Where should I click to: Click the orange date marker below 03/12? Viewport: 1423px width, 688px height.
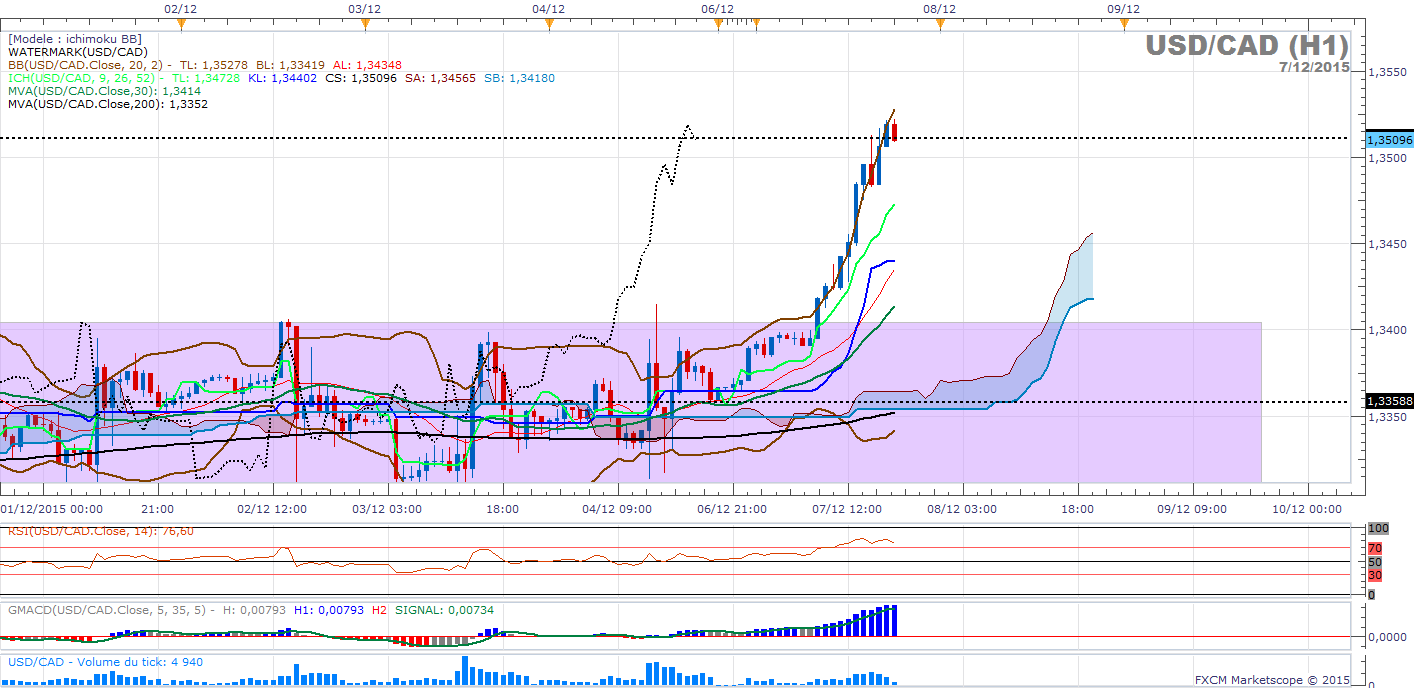(x=365, y=25)
